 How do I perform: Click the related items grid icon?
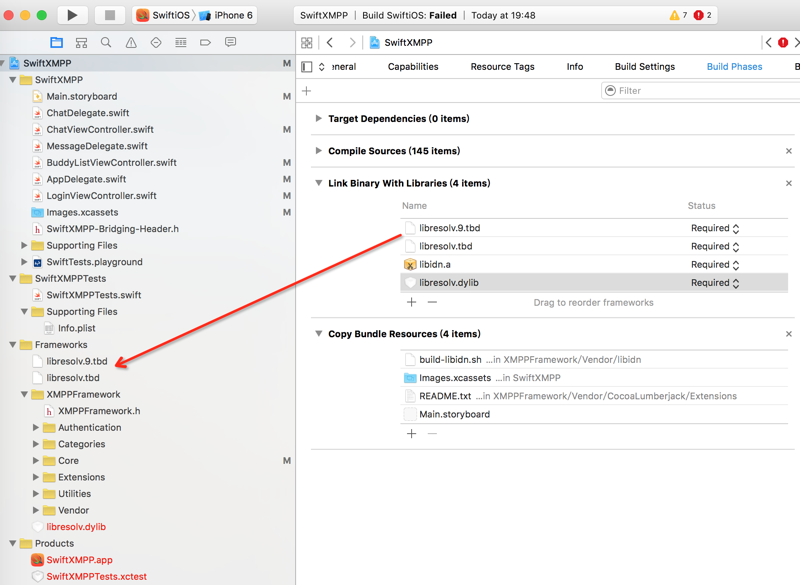point(307,43)
